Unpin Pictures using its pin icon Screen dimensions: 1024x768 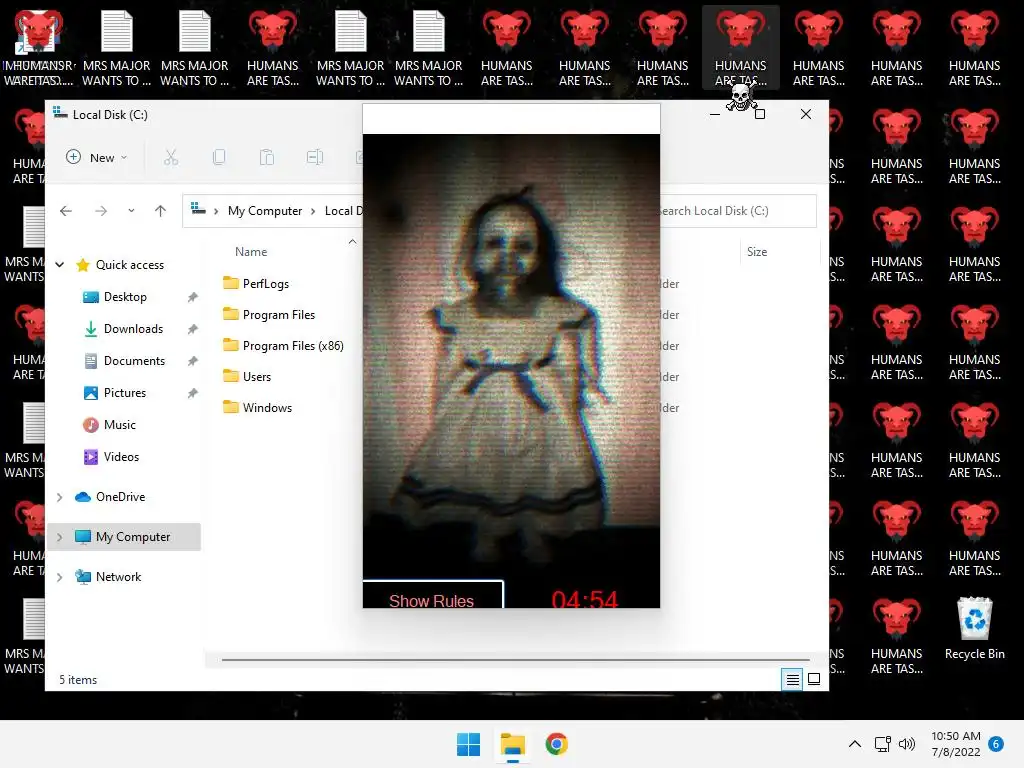[192, 393]
